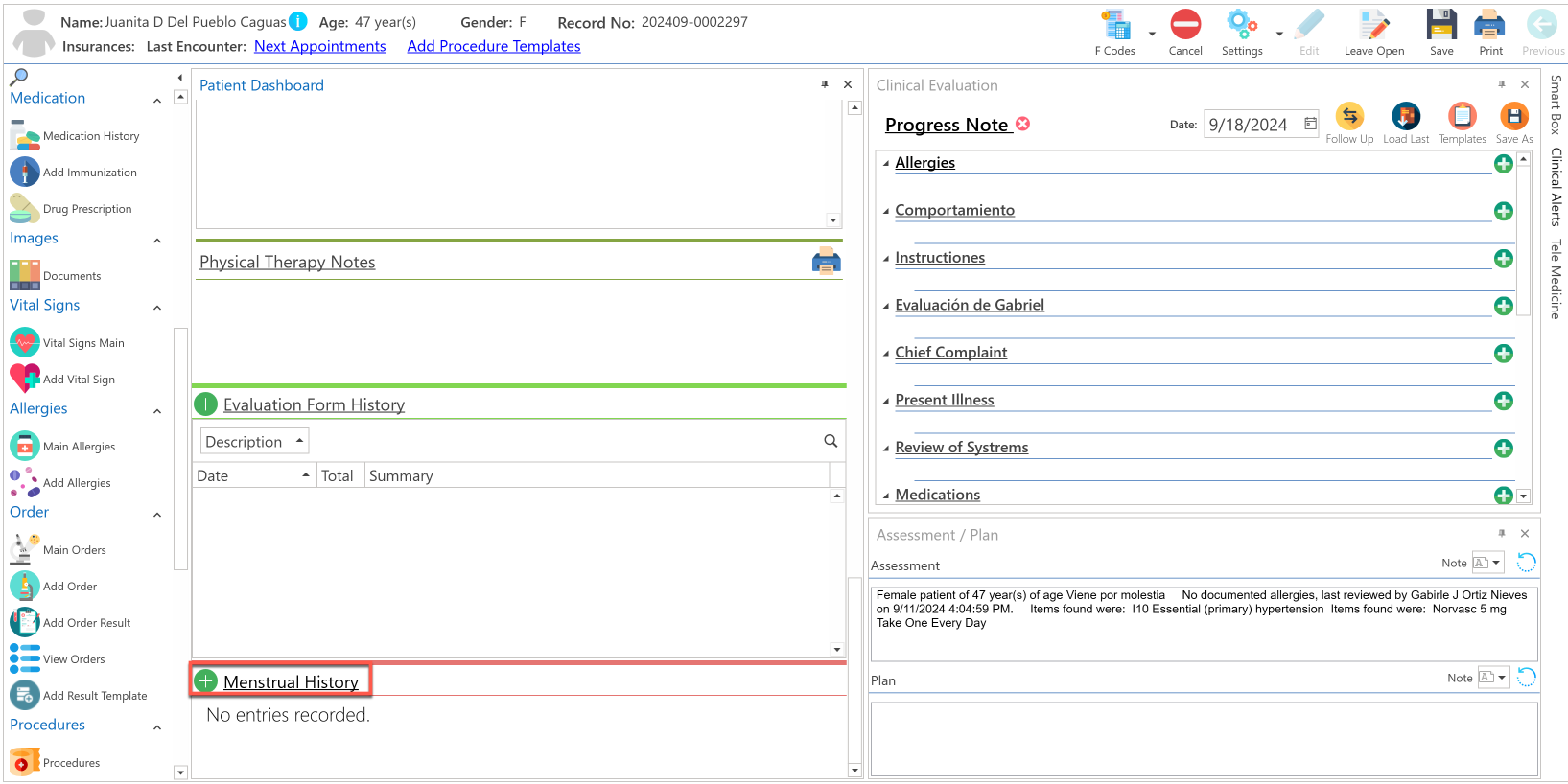The width and height of the screenshot is (1568, 784).
Task: Open the Clinical Alerts side tab
Action: (1556, 187)
